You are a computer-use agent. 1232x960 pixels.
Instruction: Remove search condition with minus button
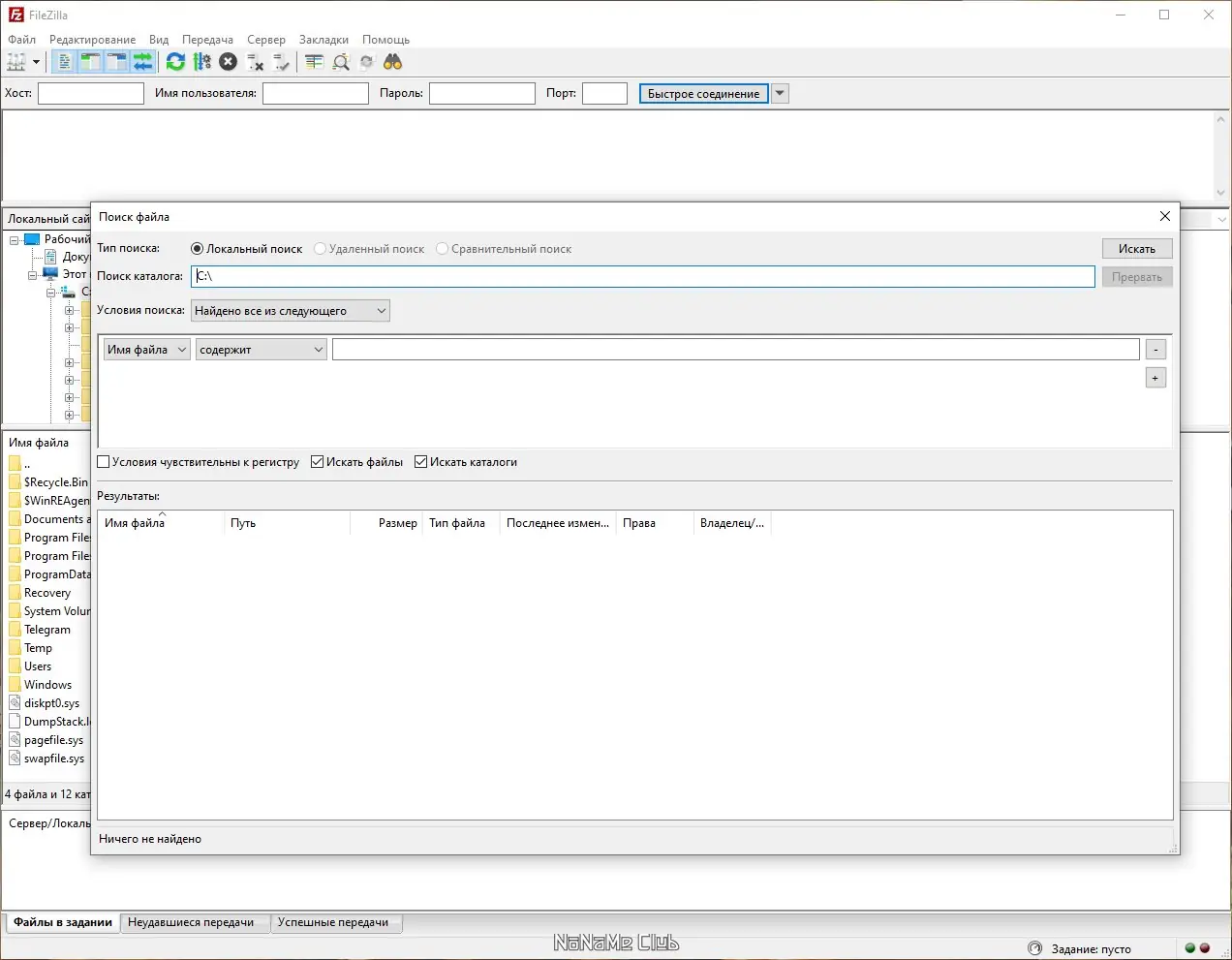[x=1155, y=350]
